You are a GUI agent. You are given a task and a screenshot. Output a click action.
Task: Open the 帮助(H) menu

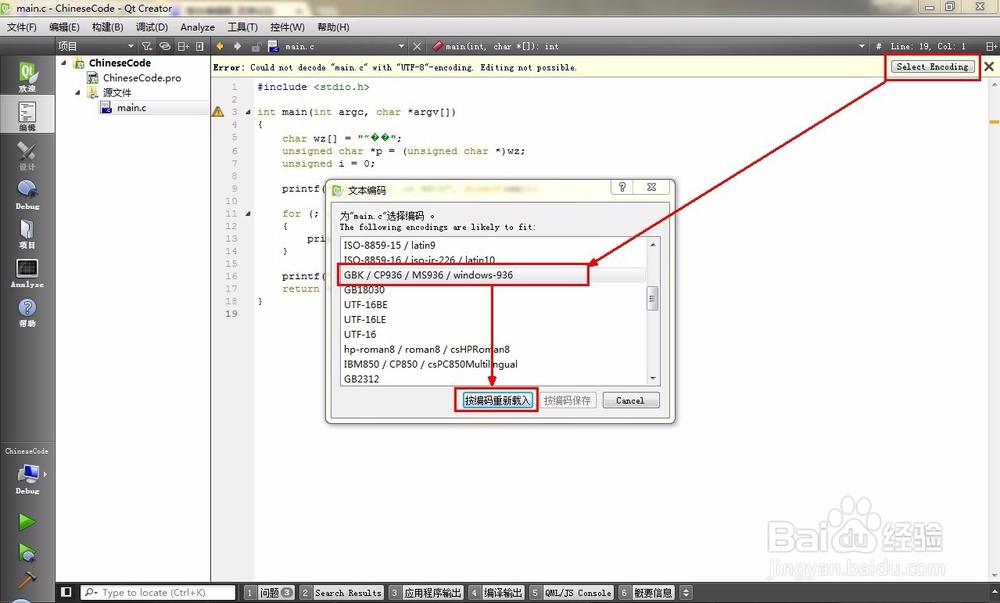(x=333, y=27)
